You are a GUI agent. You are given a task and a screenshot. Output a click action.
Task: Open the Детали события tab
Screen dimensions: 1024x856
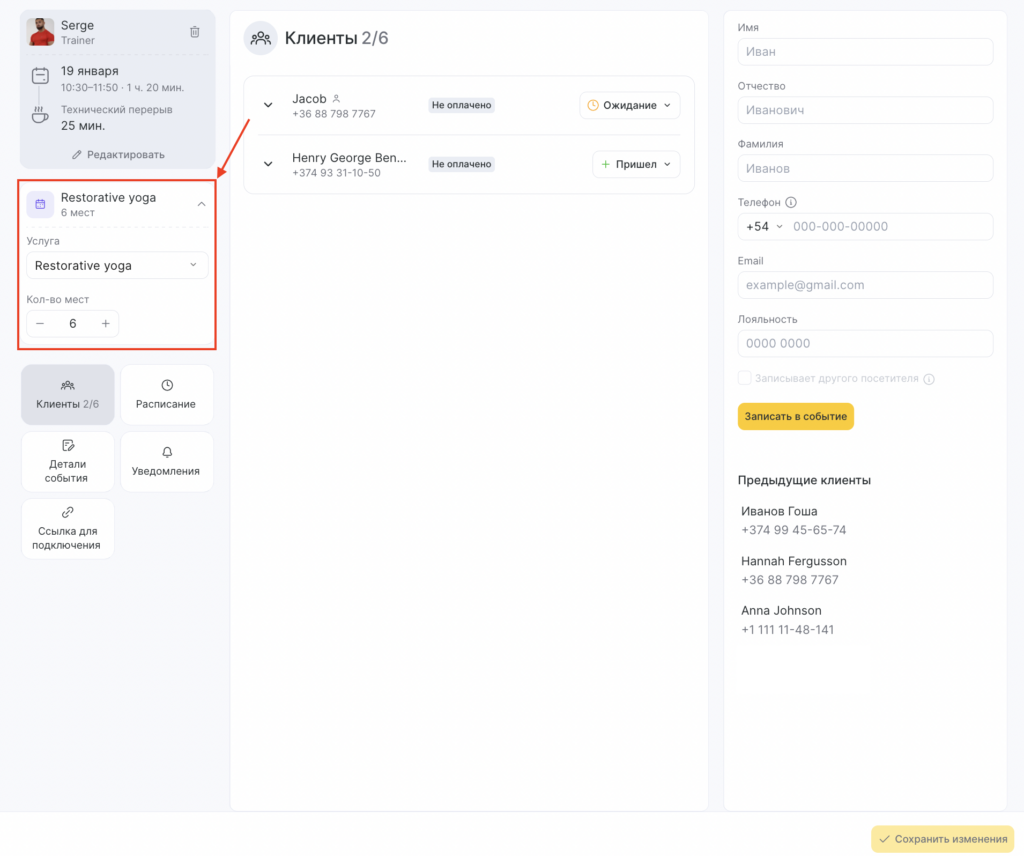point(67,461)
